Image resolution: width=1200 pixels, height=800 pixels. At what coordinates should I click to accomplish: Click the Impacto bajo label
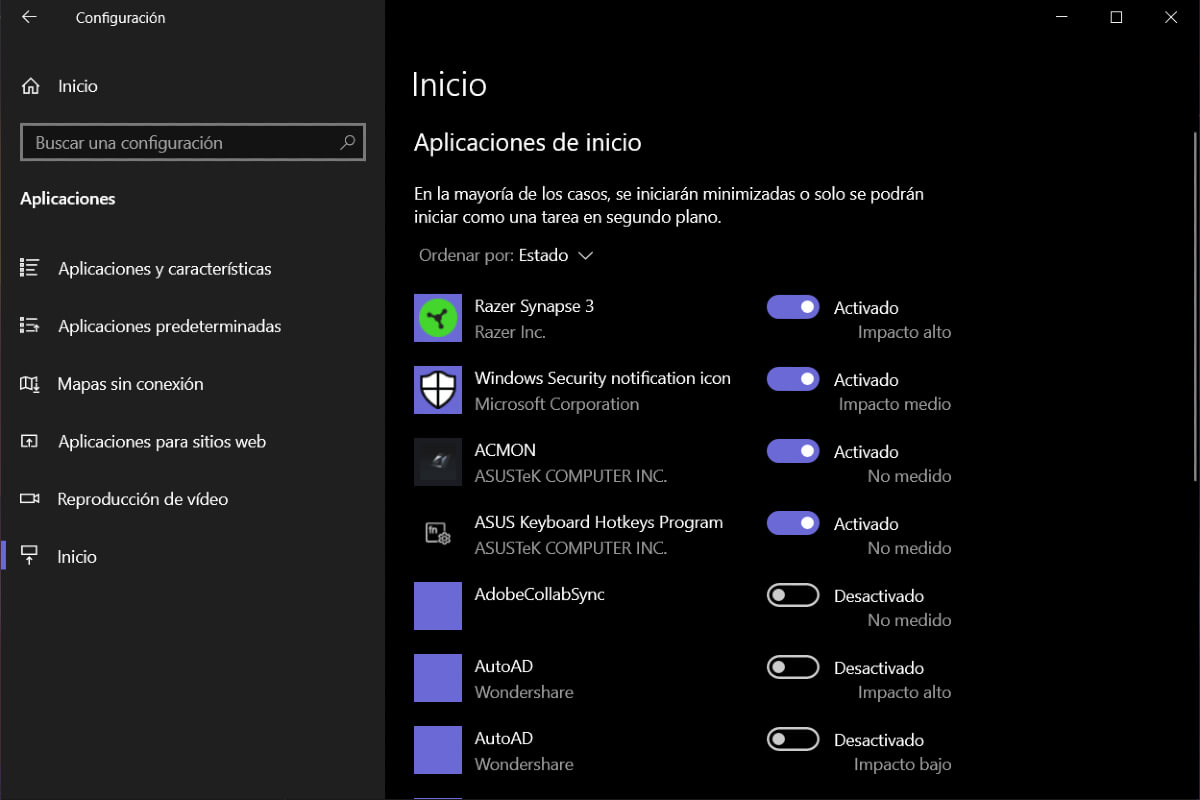pos(903,764)
